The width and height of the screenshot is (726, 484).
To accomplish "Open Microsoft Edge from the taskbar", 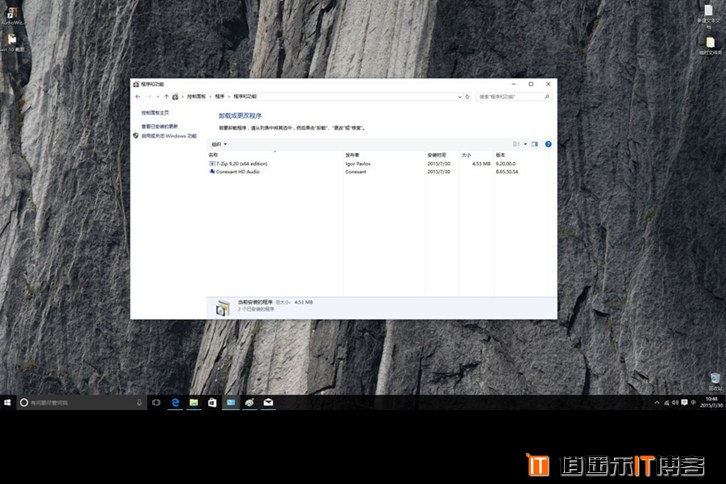I will (x=174, y=402).
